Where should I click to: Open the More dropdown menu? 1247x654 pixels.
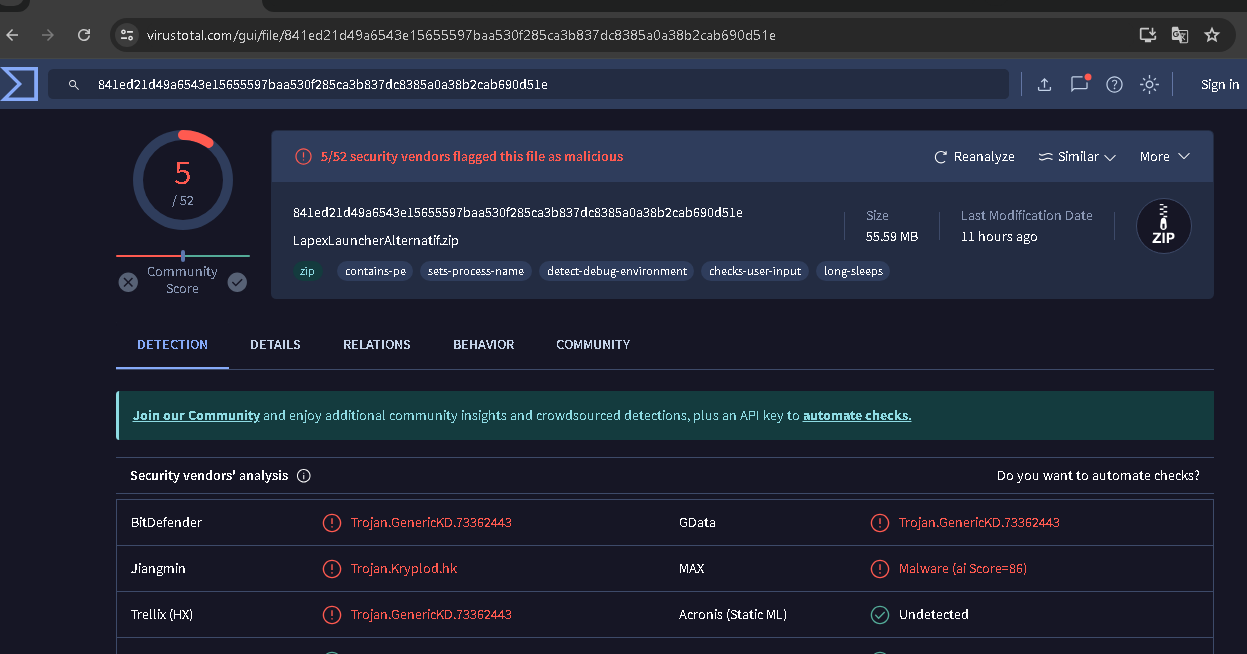click(1165, 157)
